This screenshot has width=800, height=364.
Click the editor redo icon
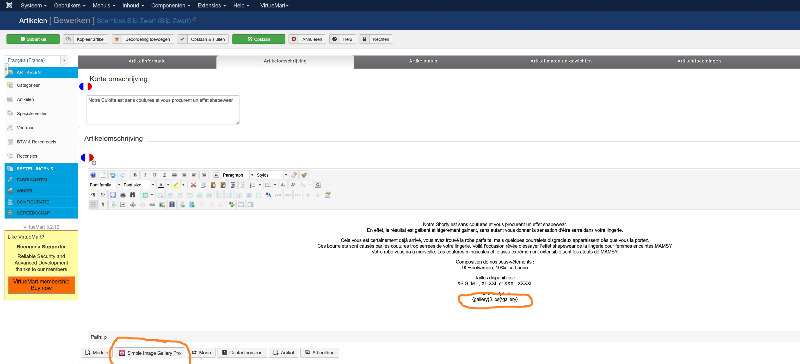pyautogui.click(x=122, y=175)
